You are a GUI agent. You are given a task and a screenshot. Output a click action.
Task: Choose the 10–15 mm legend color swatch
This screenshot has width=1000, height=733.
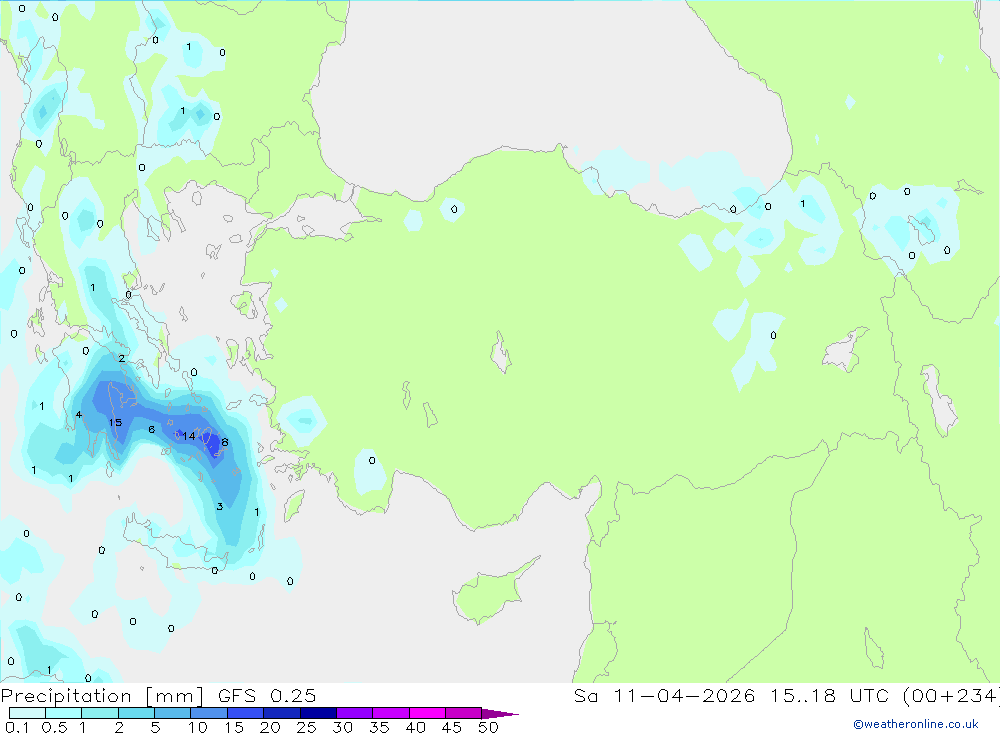[x=209, y=713]
